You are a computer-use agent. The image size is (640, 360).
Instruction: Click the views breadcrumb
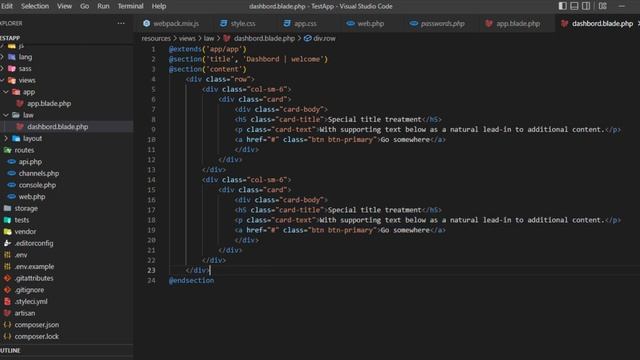tap(187, 38)
